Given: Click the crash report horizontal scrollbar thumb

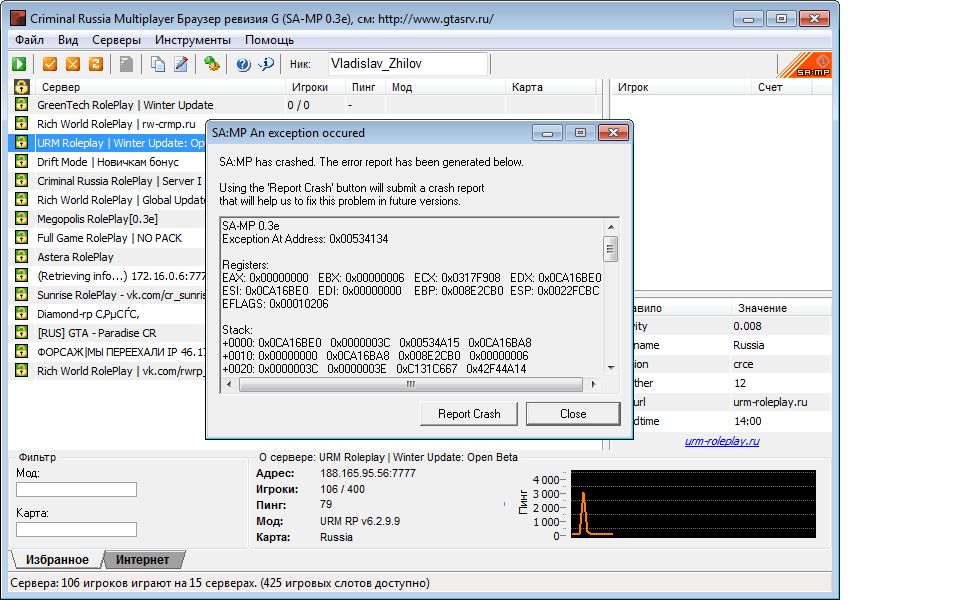Looking at the screenshot, I should click(x=411, y=384).
